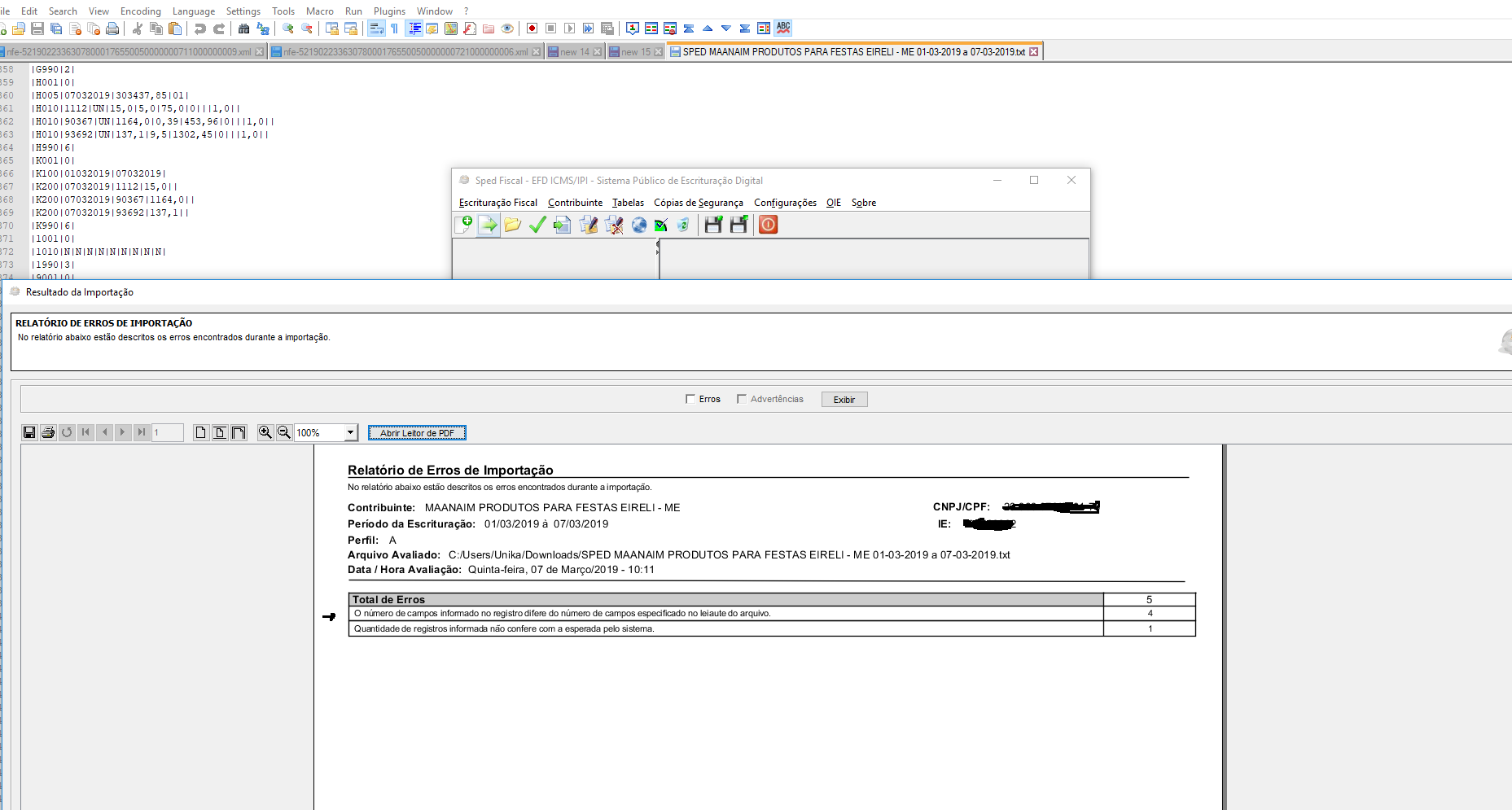Click error row Quantidade de registros informada
1512x810 pixels.
(x=772, y=628)
